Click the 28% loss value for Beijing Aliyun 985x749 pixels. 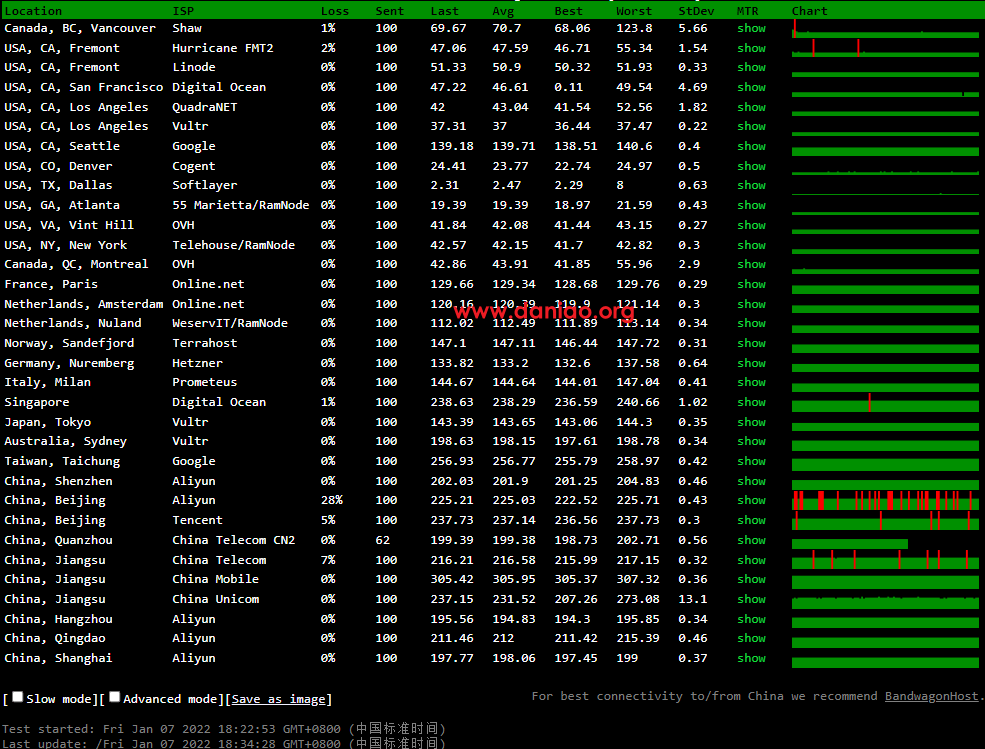click(x=332, y=500)
